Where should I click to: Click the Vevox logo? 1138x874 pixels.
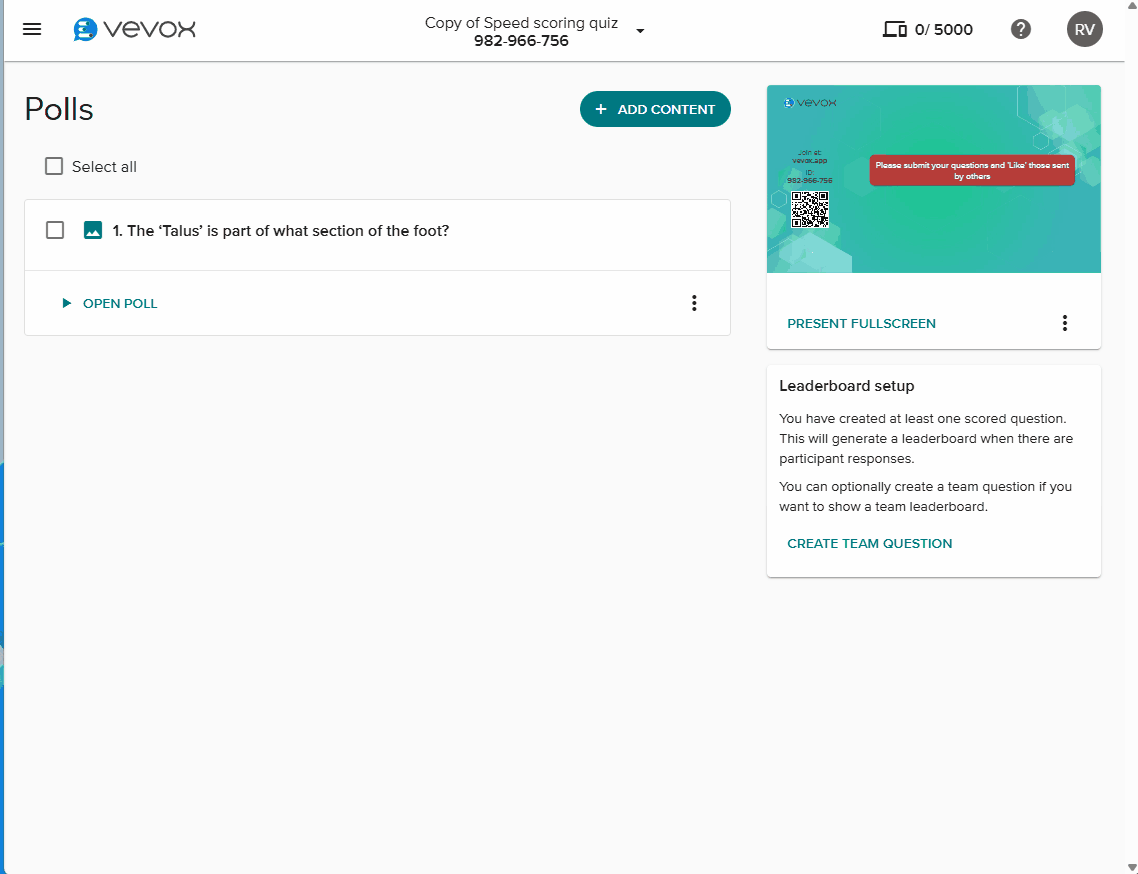click(134, 29)
